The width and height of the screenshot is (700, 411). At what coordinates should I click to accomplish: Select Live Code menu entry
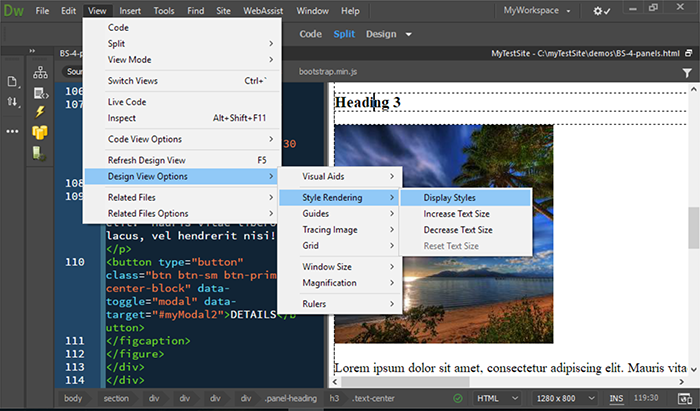click(182, 102)
